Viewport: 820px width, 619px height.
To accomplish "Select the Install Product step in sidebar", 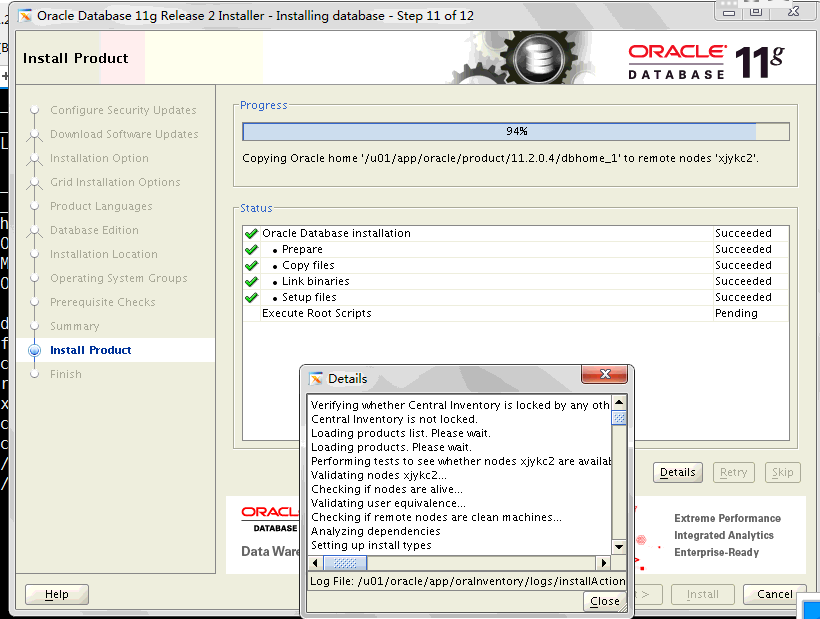I will point(90,350).
